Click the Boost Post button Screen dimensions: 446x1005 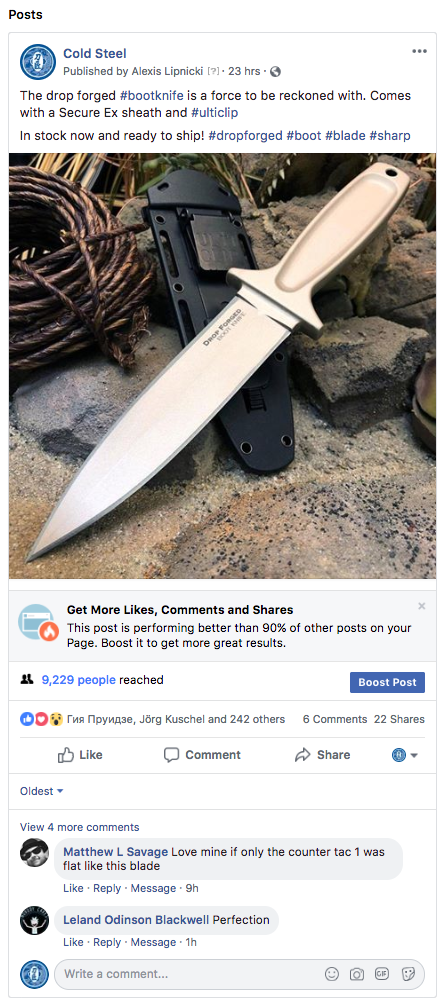(387, 682)
